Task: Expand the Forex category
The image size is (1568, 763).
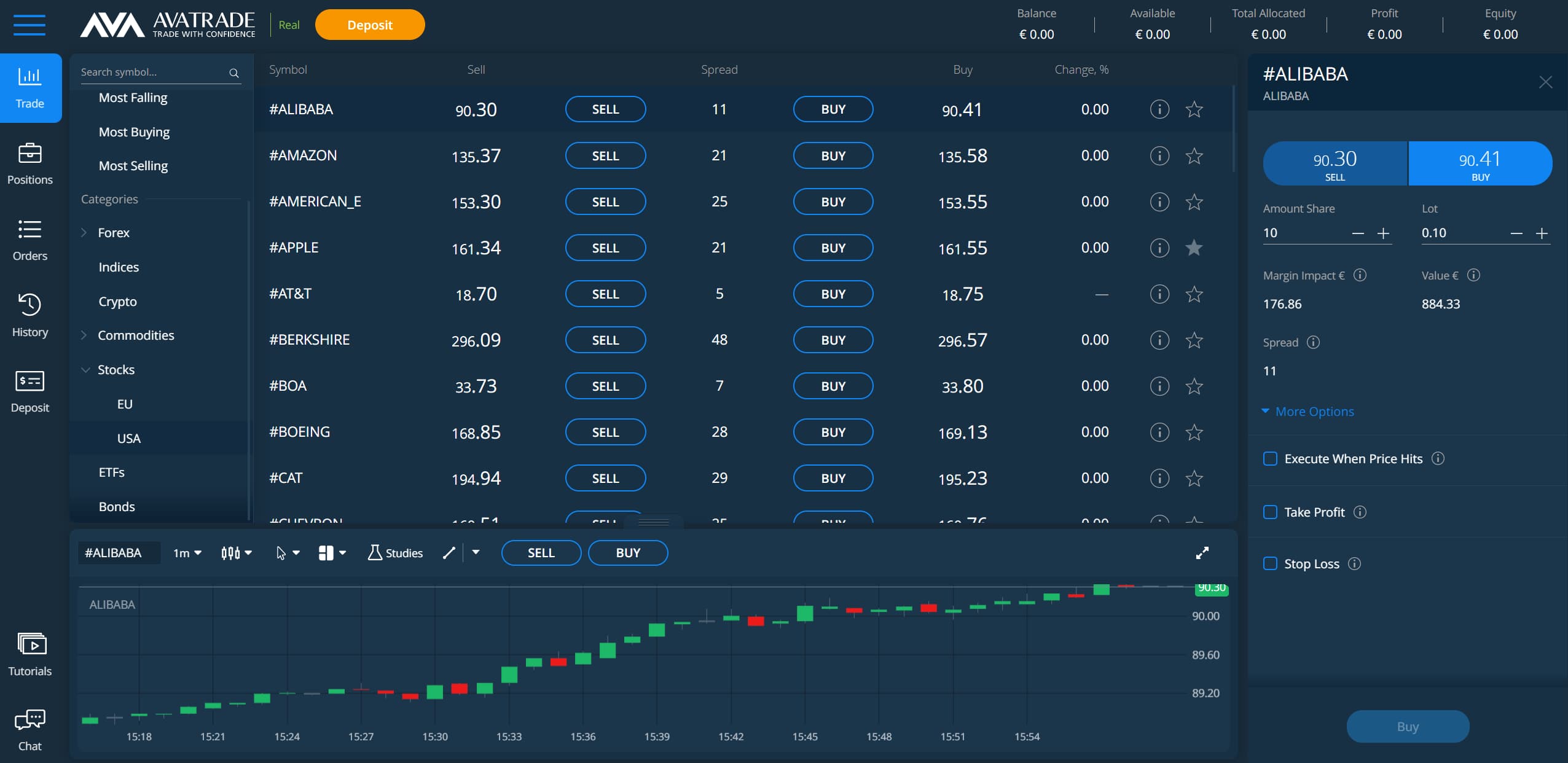Action: pos(84,232)
